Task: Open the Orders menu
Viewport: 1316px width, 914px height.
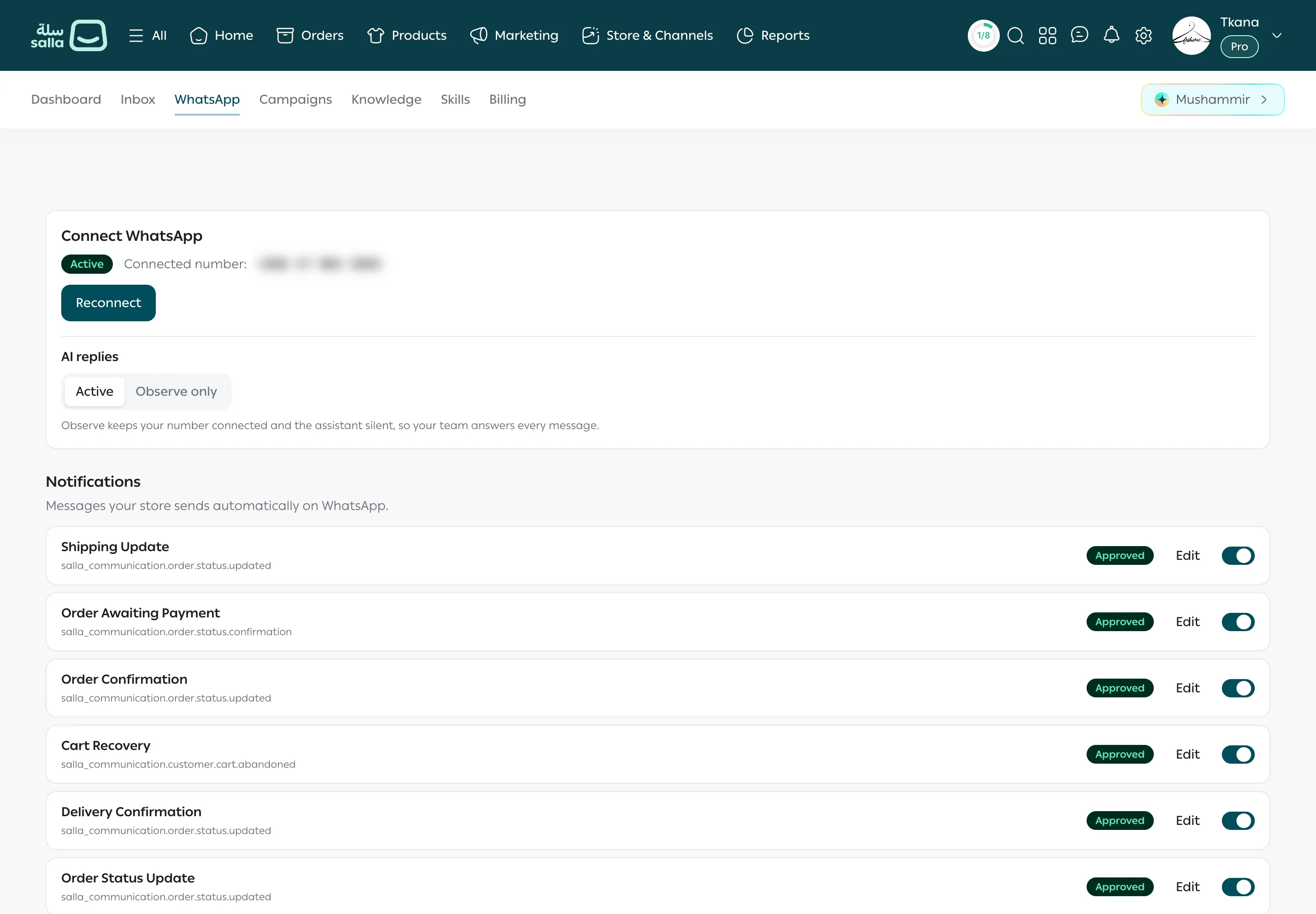Action: pyautogui.click(x=310, y=36)
